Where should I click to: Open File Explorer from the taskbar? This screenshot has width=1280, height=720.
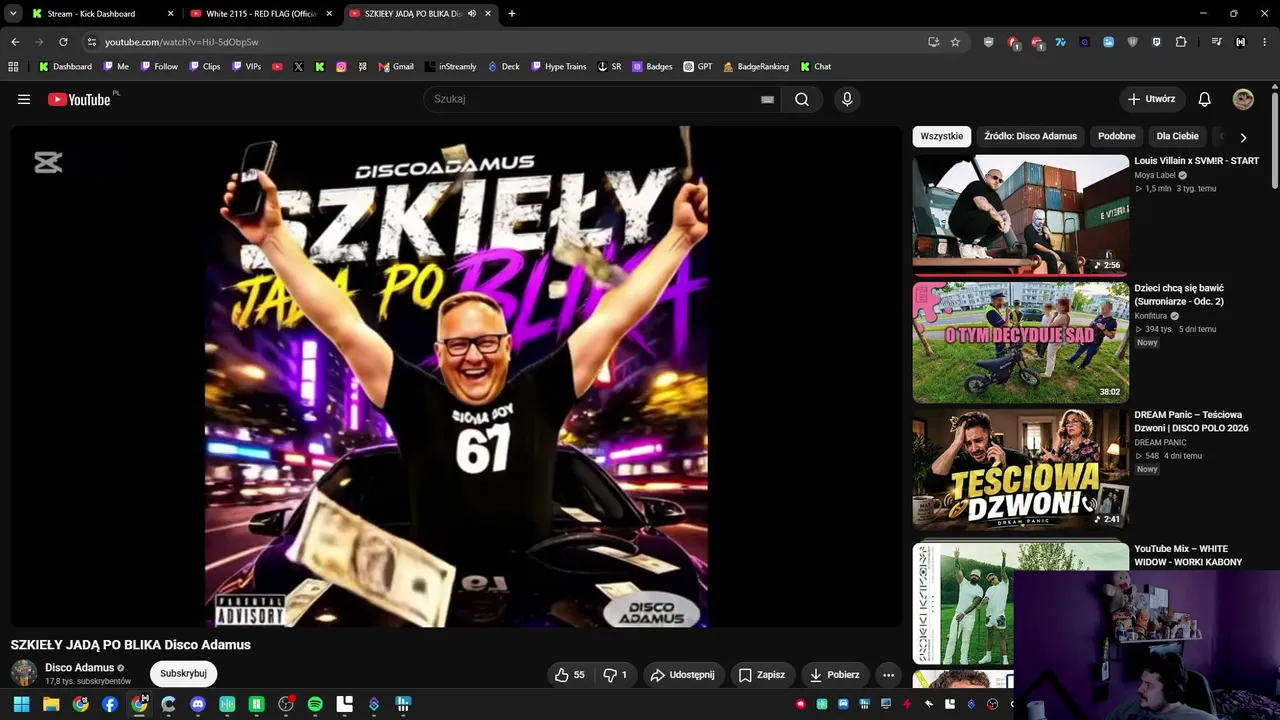(x=51, y=704)
